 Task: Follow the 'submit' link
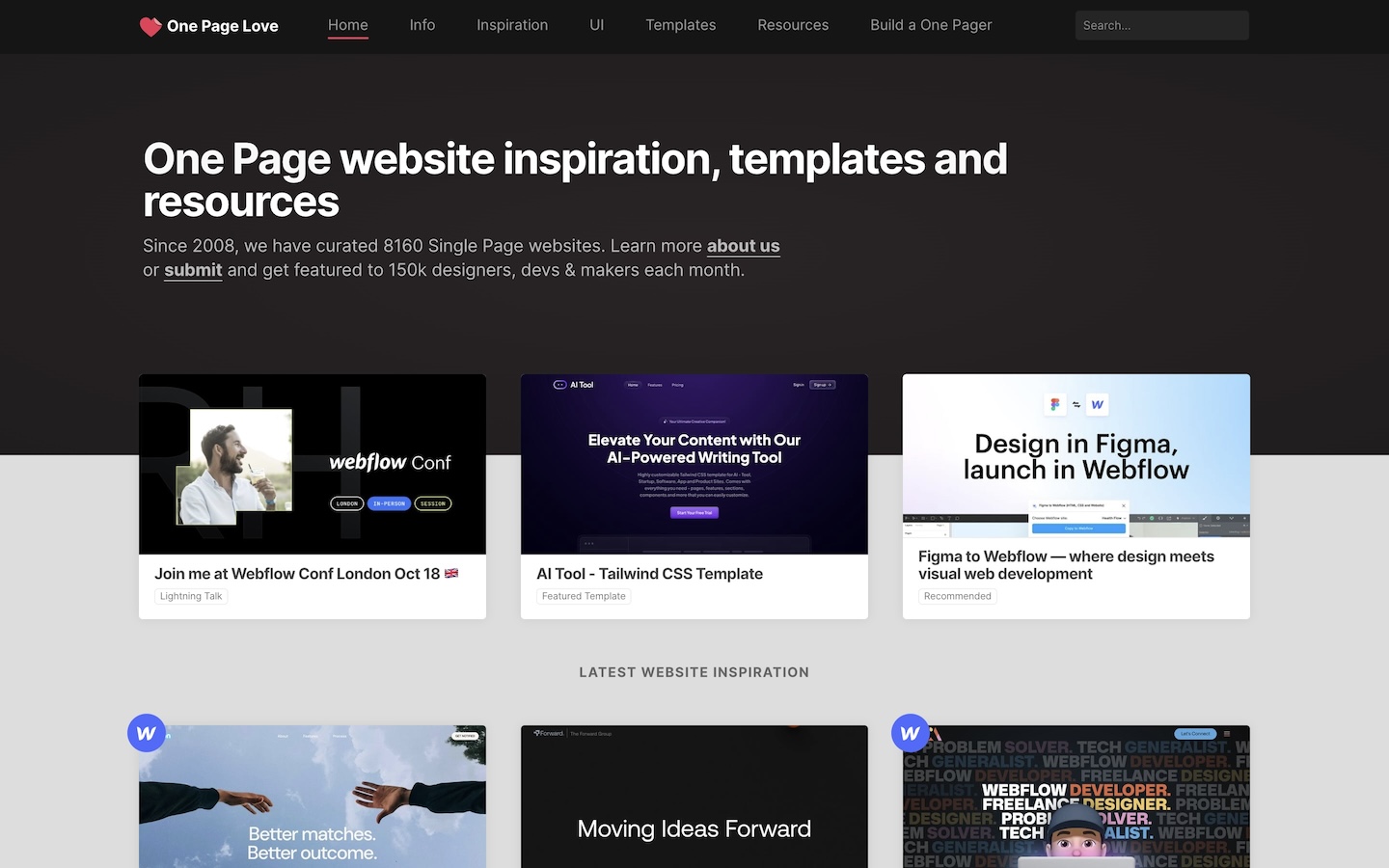pos(193,270)
